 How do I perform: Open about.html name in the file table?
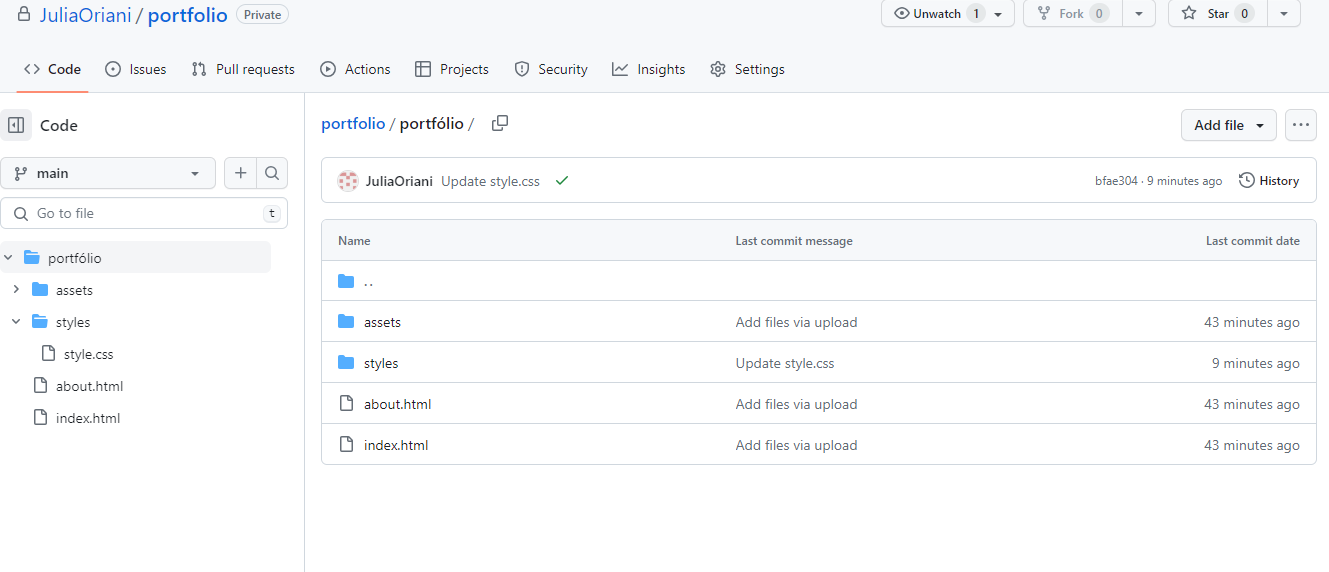[x=398, y=404]
